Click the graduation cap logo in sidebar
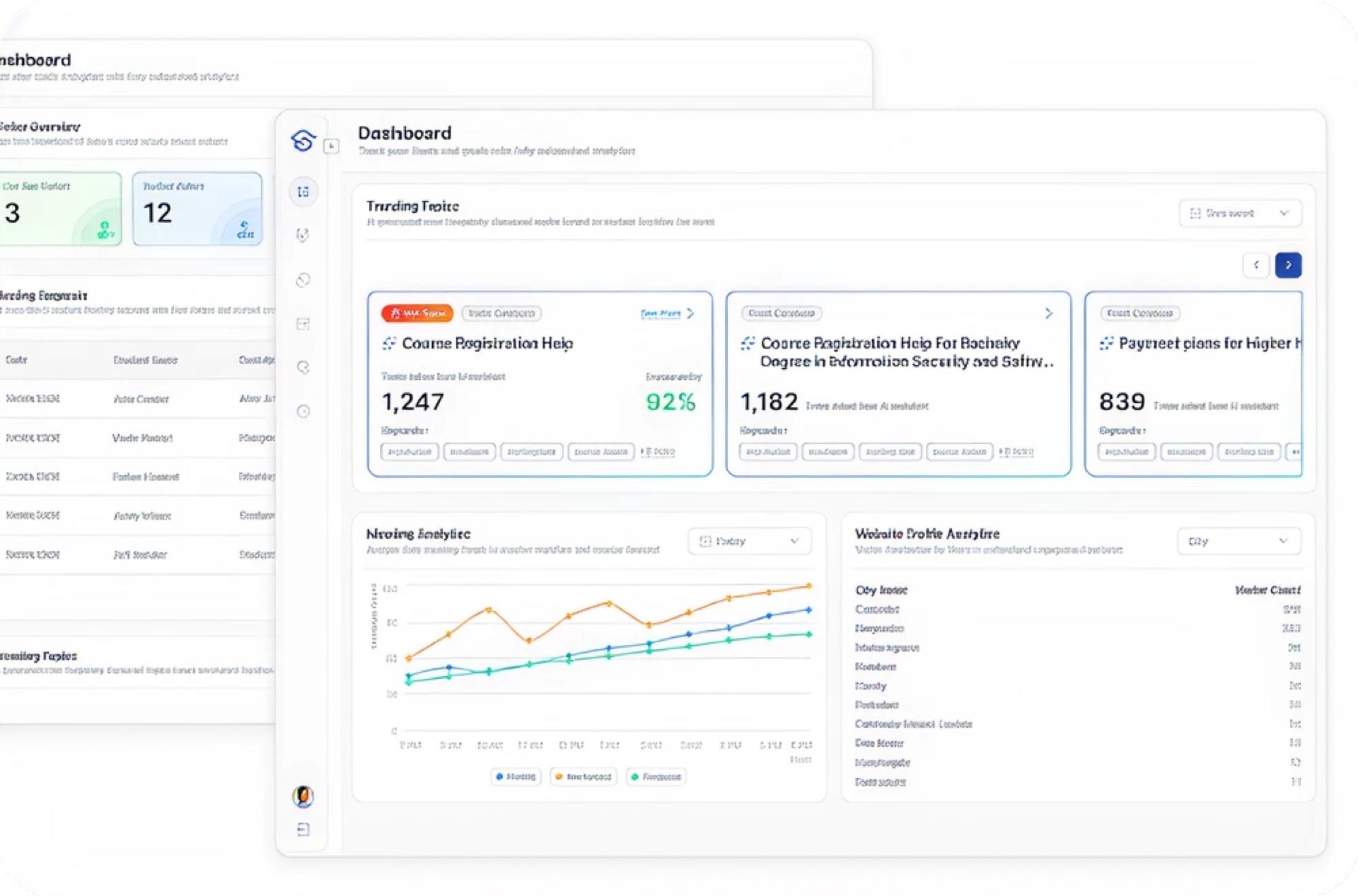The image size is (1358, 896). 303,141
